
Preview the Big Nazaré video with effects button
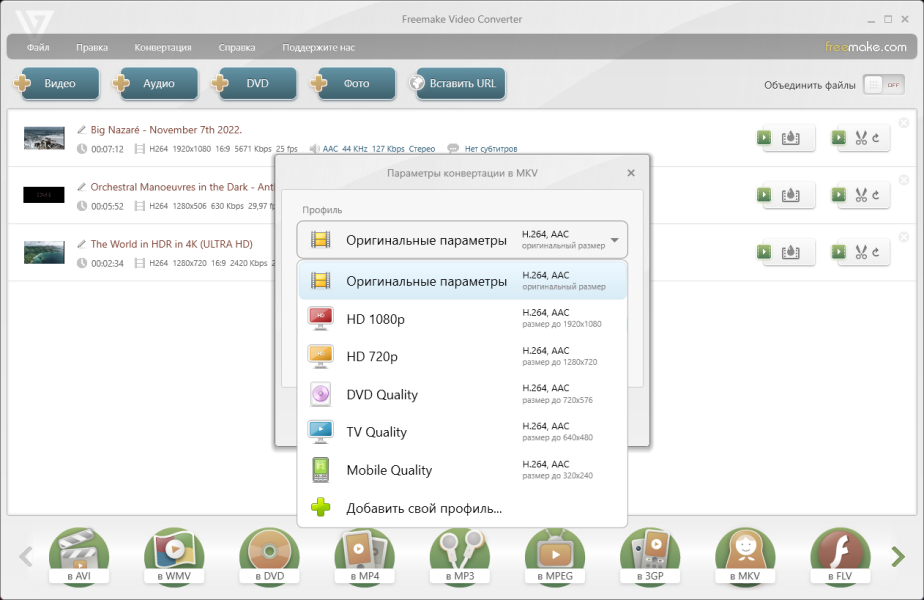786,138
